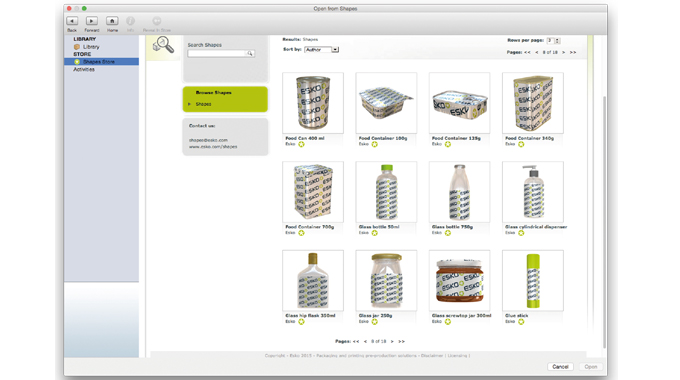Open Activities in the sidebar

(x=84, y=69)
